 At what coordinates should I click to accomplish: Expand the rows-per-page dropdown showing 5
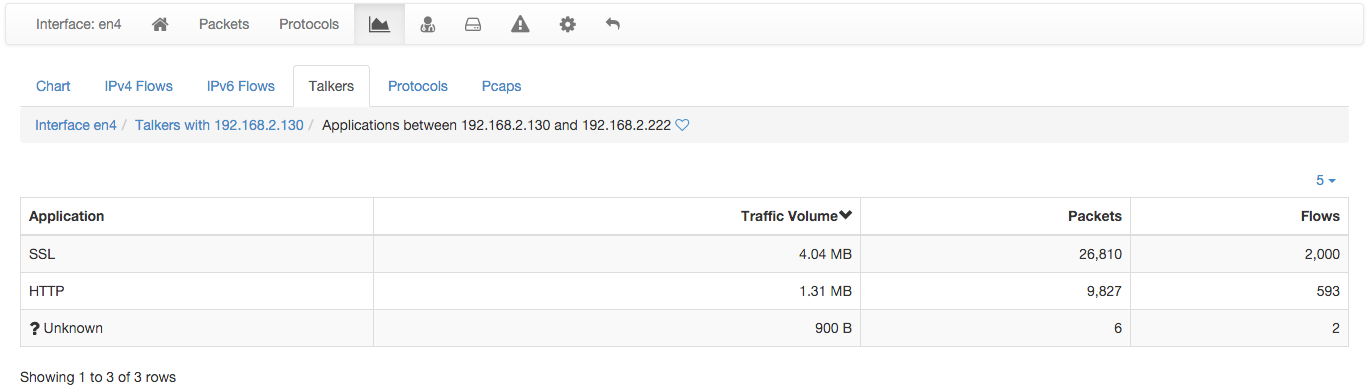point(1326,180)
